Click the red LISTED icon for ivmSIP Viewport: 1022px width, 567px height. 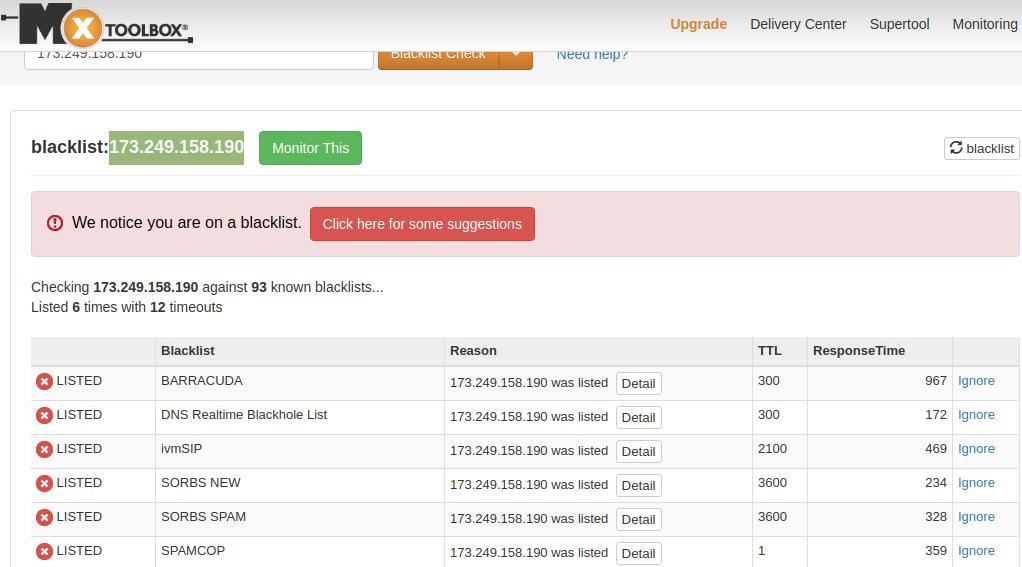pyautogui.click(x=44, y=449)
